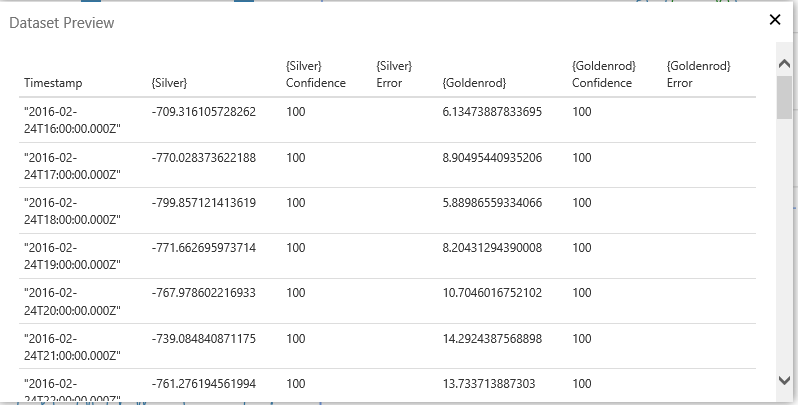Image resolution: width=798 pixels, height=405 pixels.
Task: Select the {Goldenrod} Error column header
Action: 699,75
